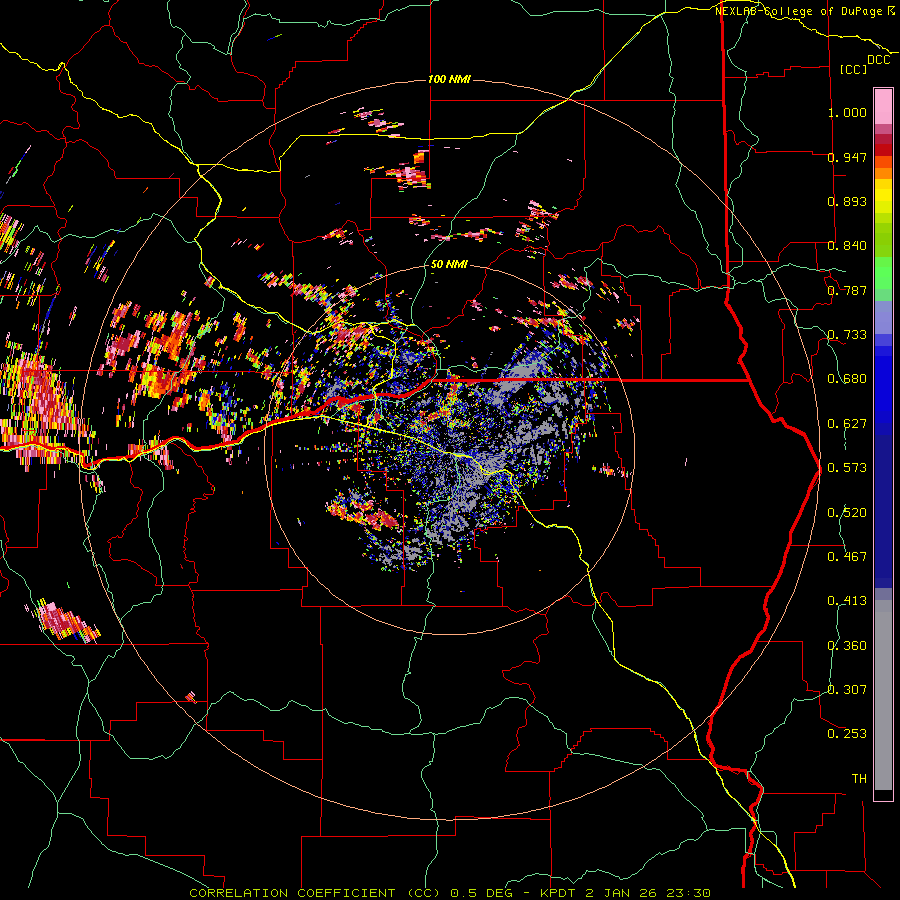900x900 pixels.
Task: Click the 0.573 scale value
Action: (x=847, y=468)
